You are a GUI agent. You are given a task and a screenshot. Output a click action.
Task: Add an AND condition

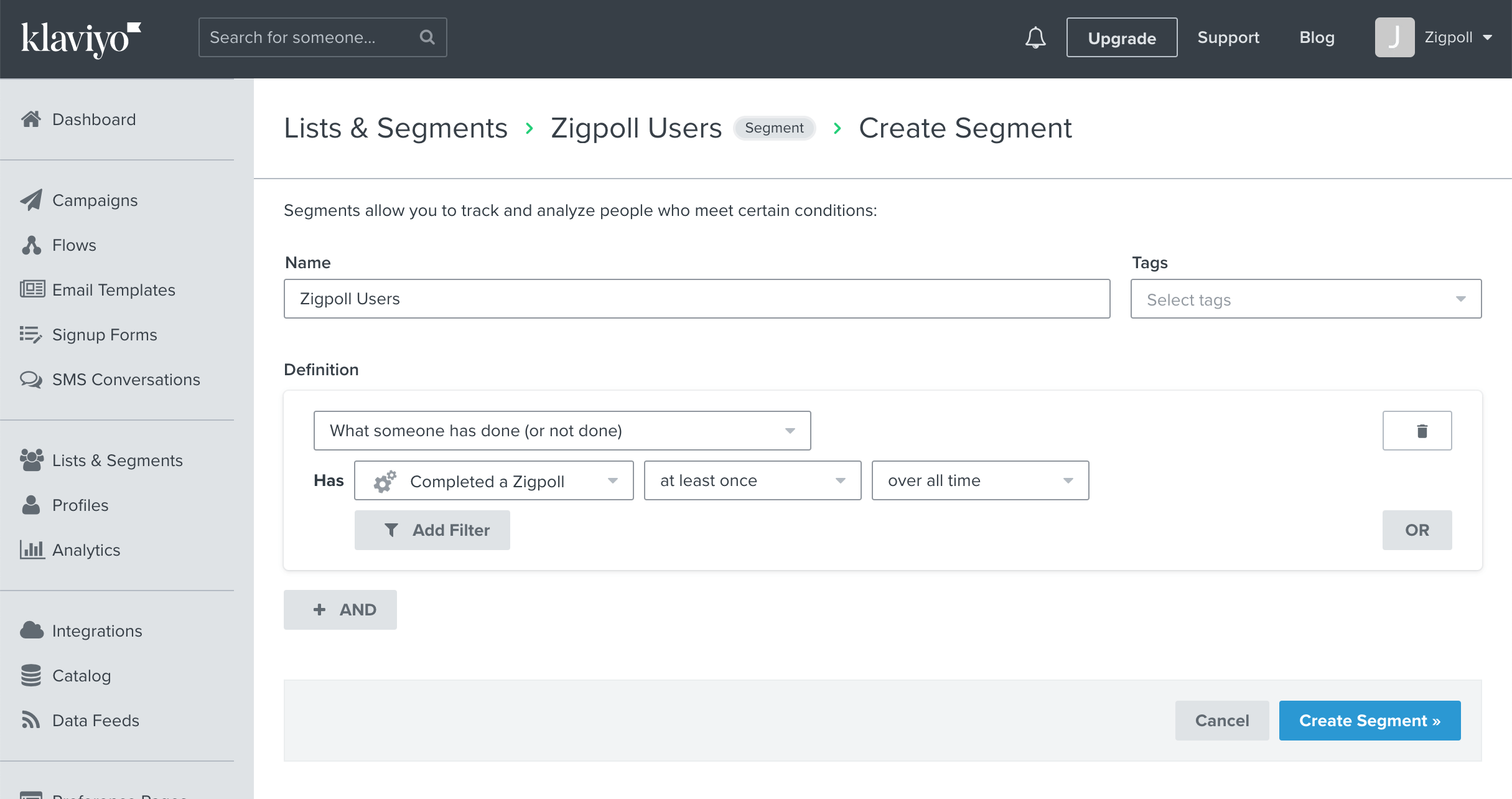click(x=340, y=610)
